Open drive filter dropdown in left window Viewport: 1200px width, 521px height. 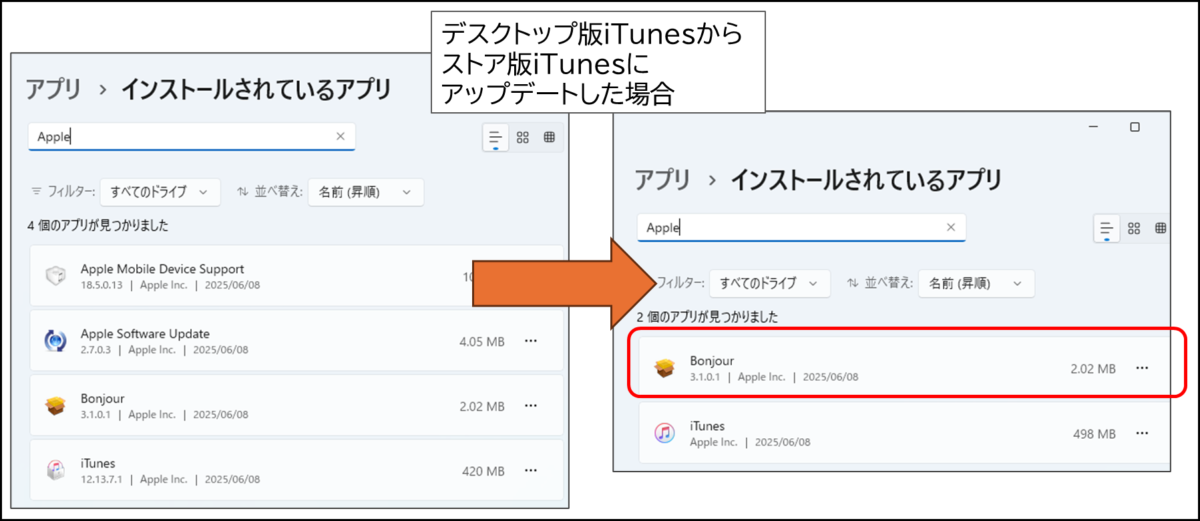click(160, 191)
